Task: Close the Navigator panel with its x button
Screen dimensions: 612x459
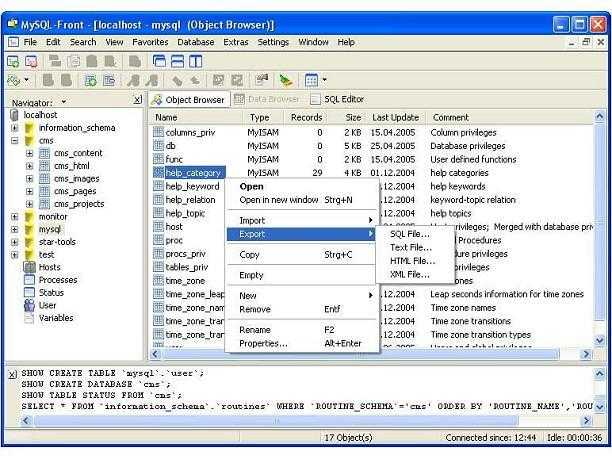Action: click(137, 100)
